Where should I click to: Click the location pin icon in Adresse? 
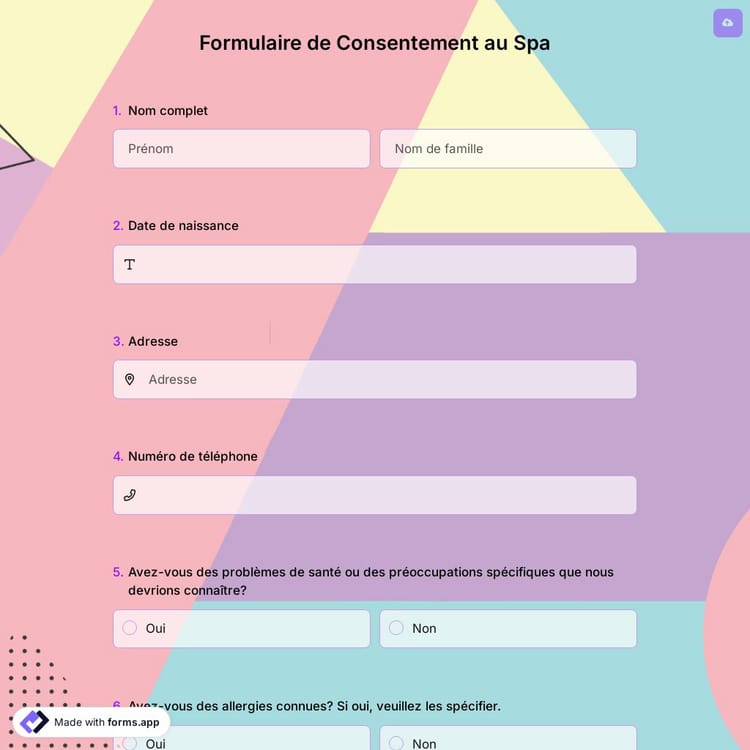point(130,380)
